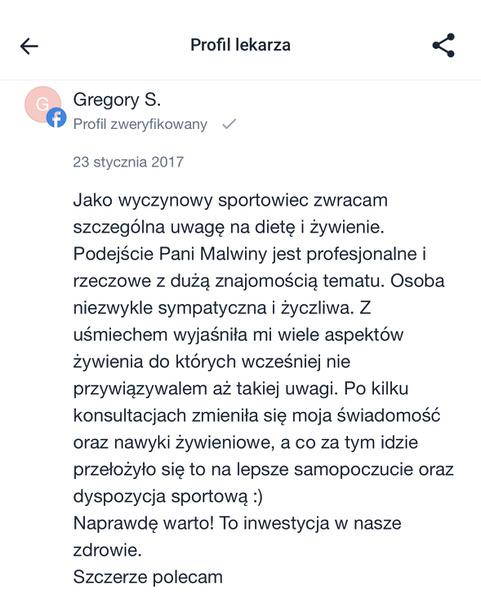481x603 pixels.
Task: Open reviewer name 'Gregory S.'
Action: (117, 100)
